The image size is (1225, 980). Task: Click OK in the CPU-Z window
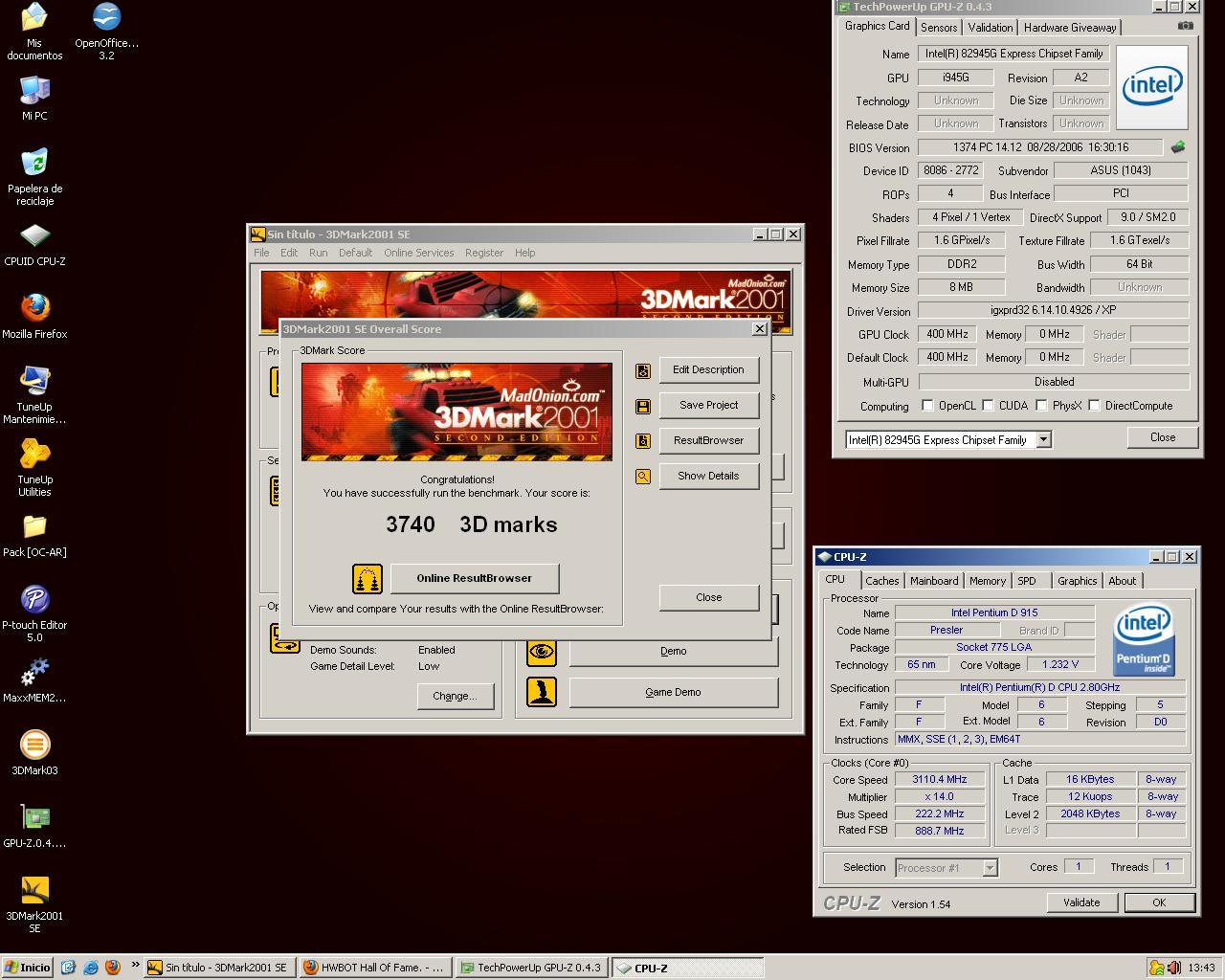(1159, 902)
